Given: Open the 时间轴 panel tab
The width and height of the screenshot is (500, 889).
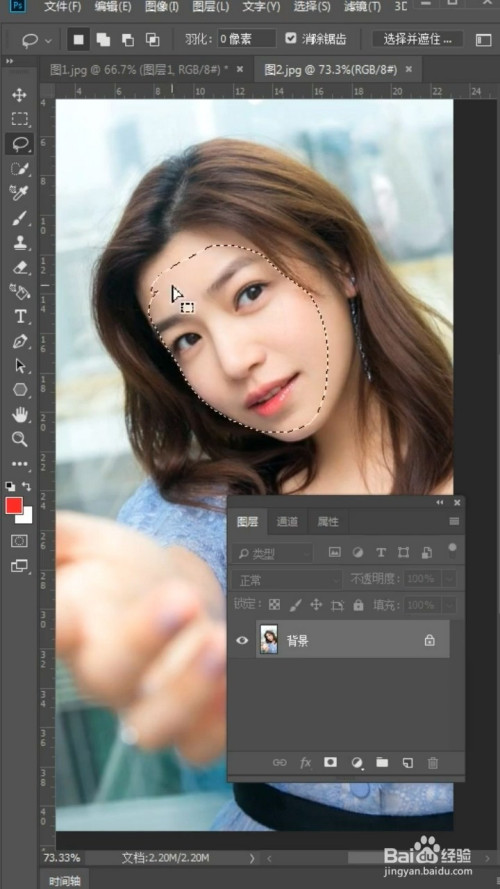Looking at the screenshot, I should (65, 880).
